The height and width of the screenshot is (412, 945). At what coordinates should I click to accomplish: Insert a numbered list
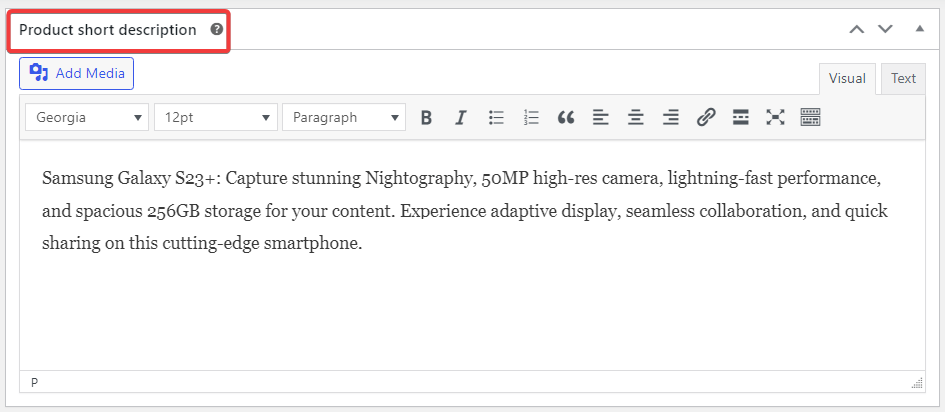(531, 117)
